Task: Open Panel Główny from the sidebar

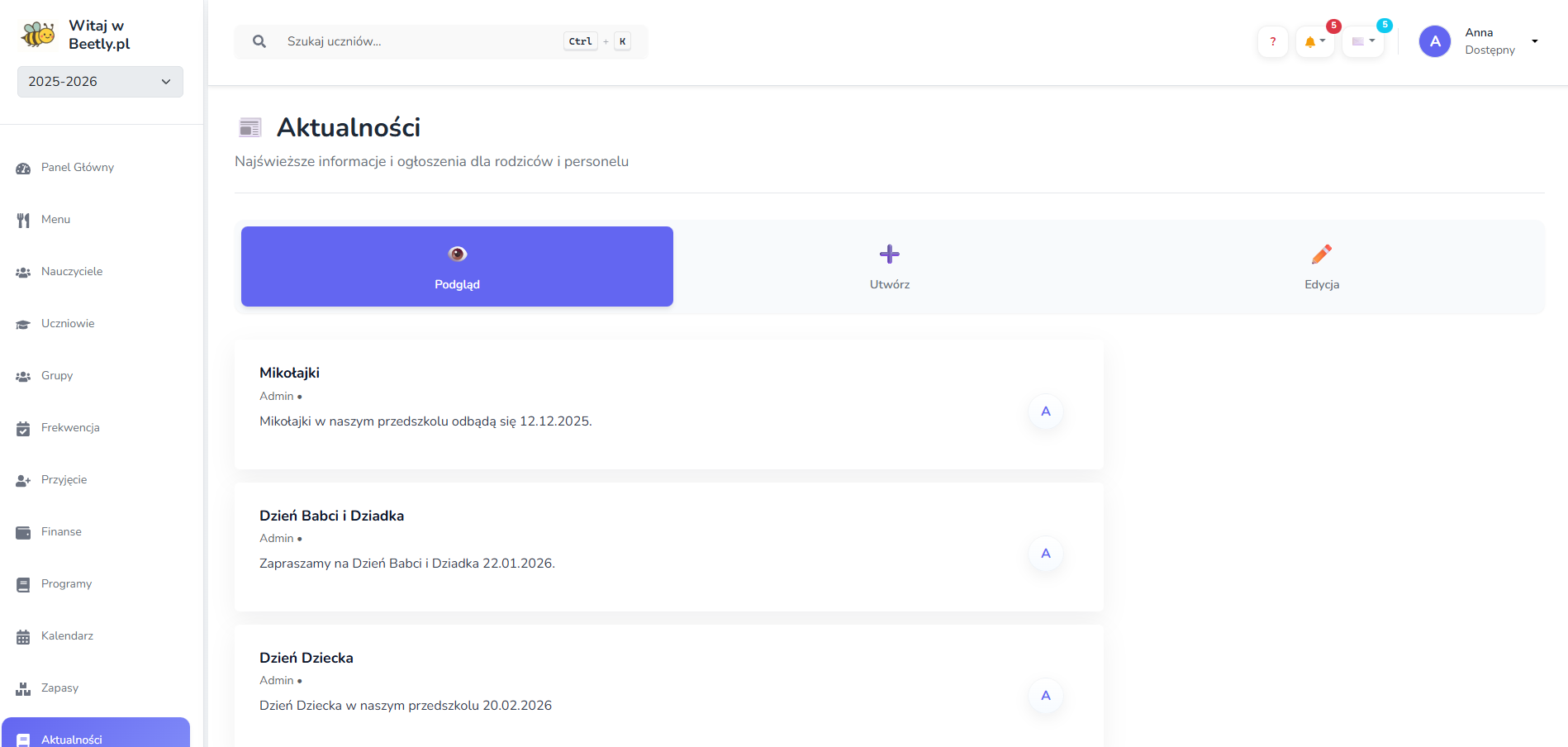Action: (x=77, y=167)
